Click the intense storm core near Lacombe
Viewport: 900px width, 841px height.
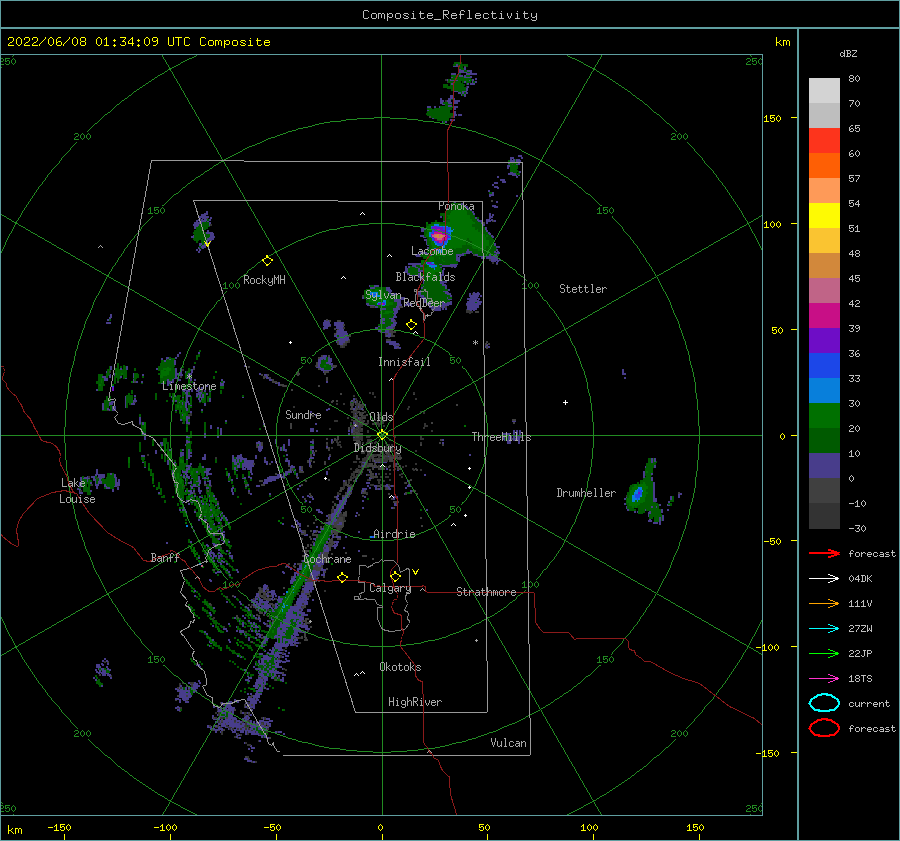coord(439,236)
